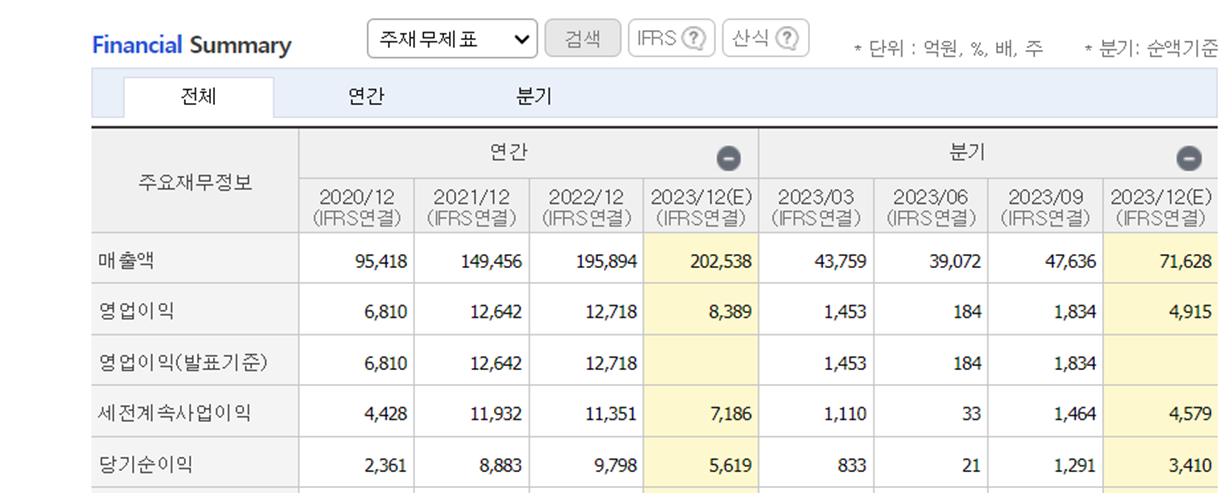Click the Financial Summary heading
The image size is (1227, 493).
coord(192,45)
